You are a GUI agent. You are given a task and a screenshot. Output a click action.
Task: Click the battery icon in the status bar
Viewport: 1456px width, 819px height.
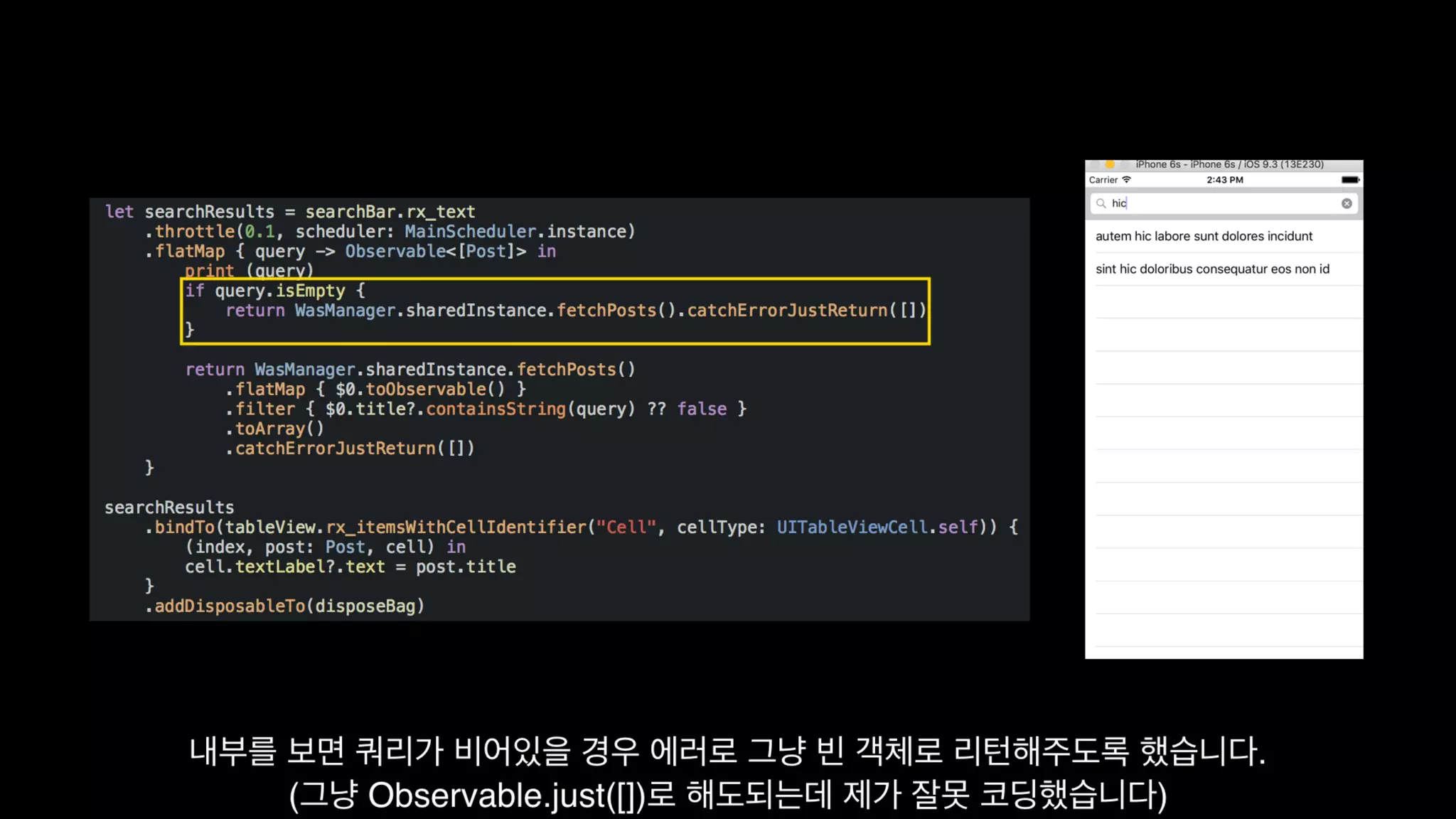pyautogui.click(x=1350, y=180)
